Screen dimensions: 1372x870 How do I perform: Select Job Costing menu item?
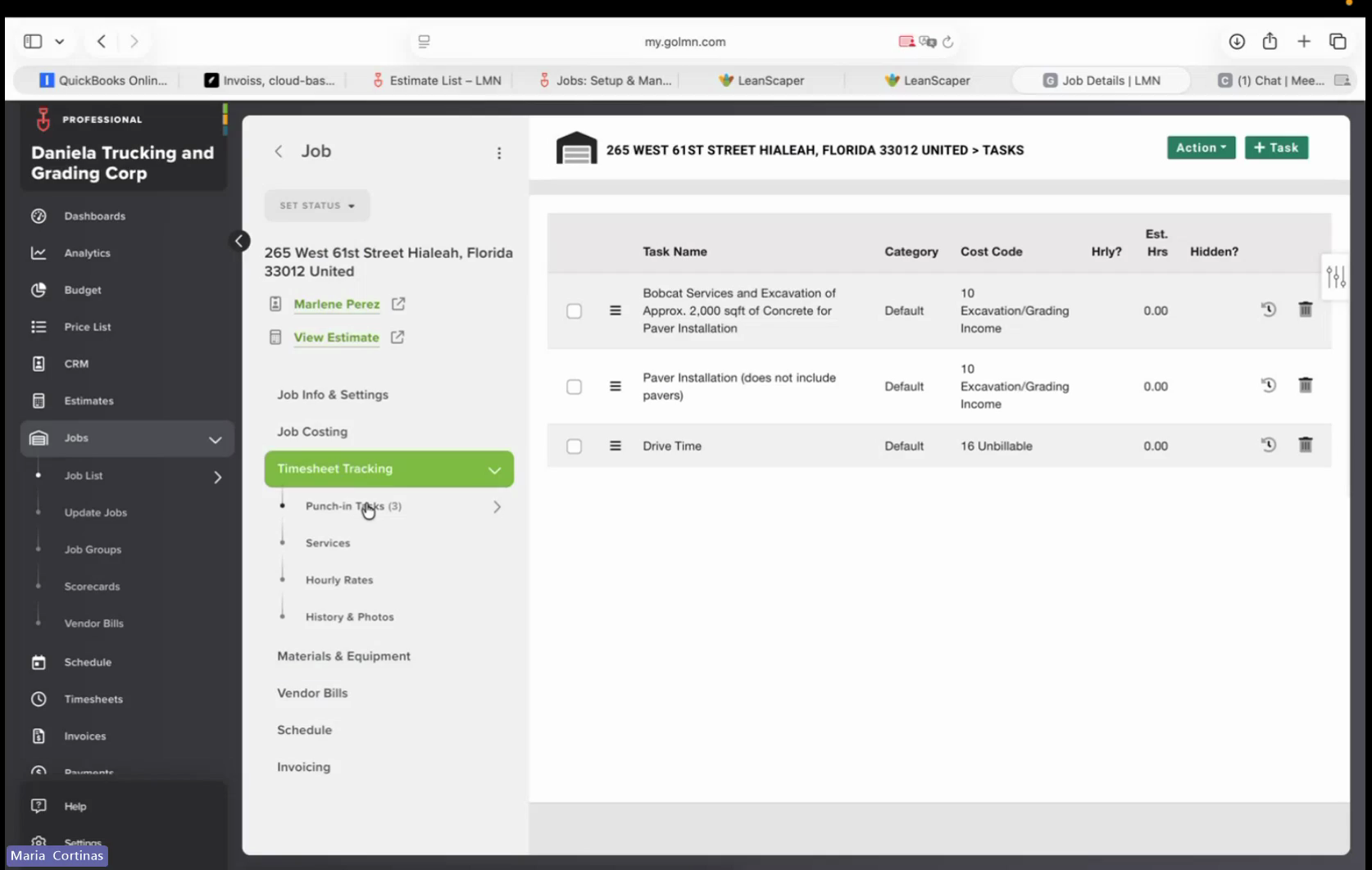[312, 432]
